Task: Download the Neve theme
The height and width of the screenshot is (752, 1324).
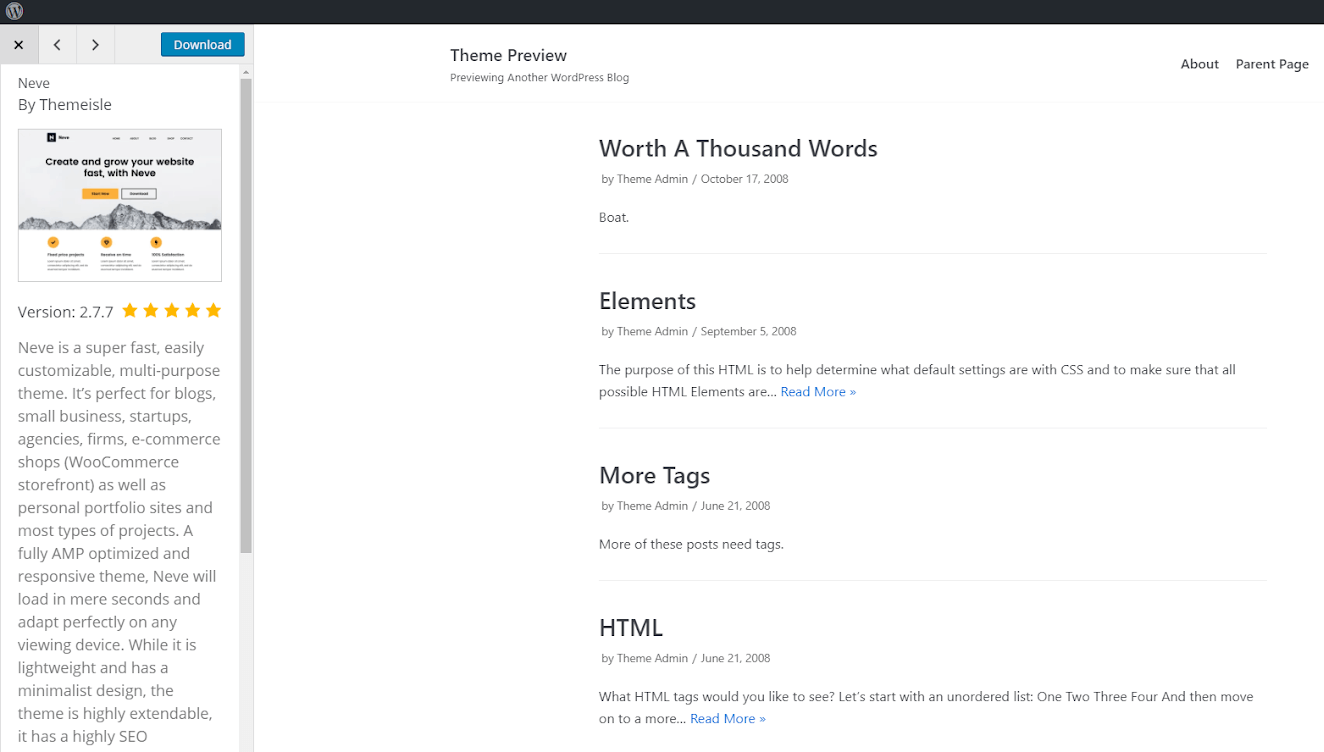Action: 202,44
